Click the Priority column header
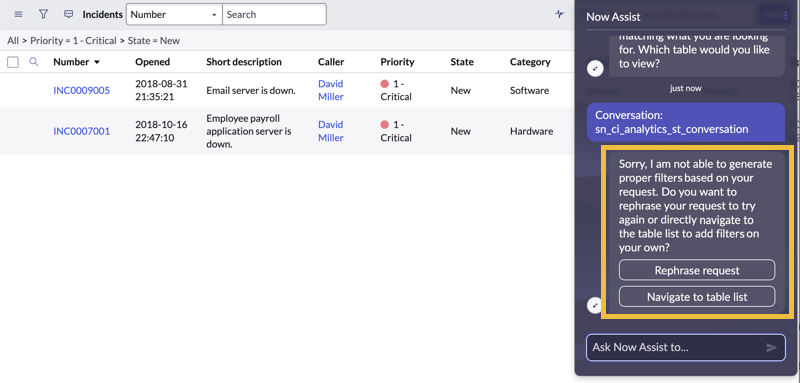Image resolution: width=800 pixels, height=383 pixels. (397, 62)
